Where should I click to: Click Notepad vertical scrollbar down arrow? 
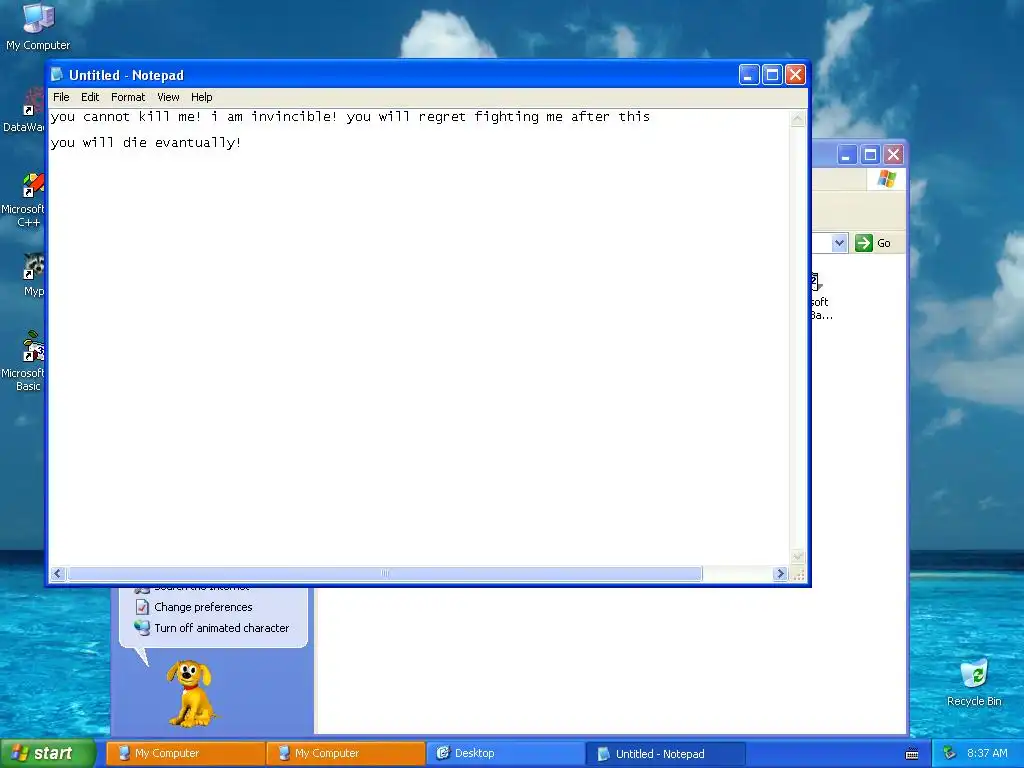click(x=797, y=556)
